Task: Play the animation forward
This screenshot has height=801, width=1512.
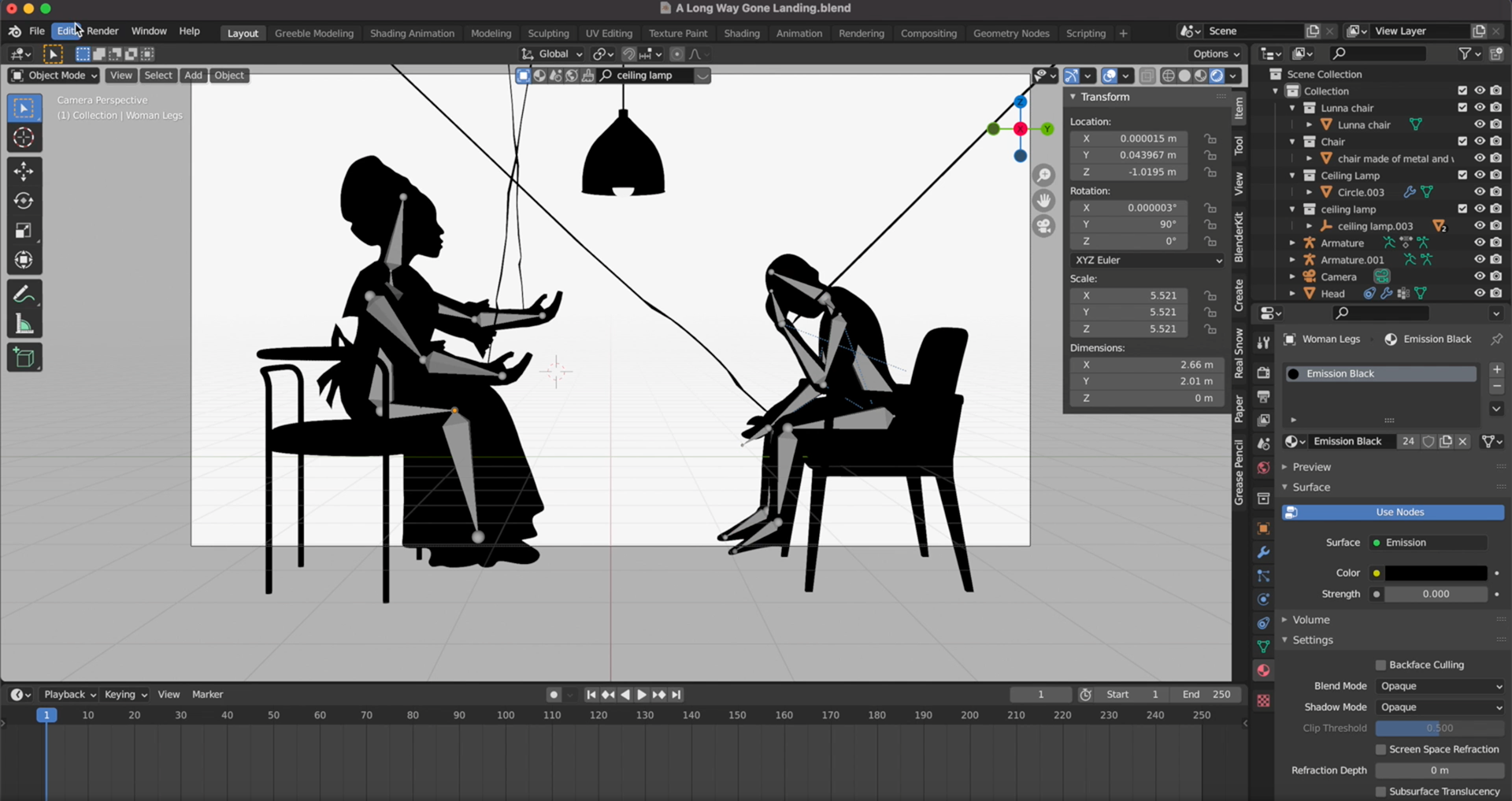Action: pos(642,695)
